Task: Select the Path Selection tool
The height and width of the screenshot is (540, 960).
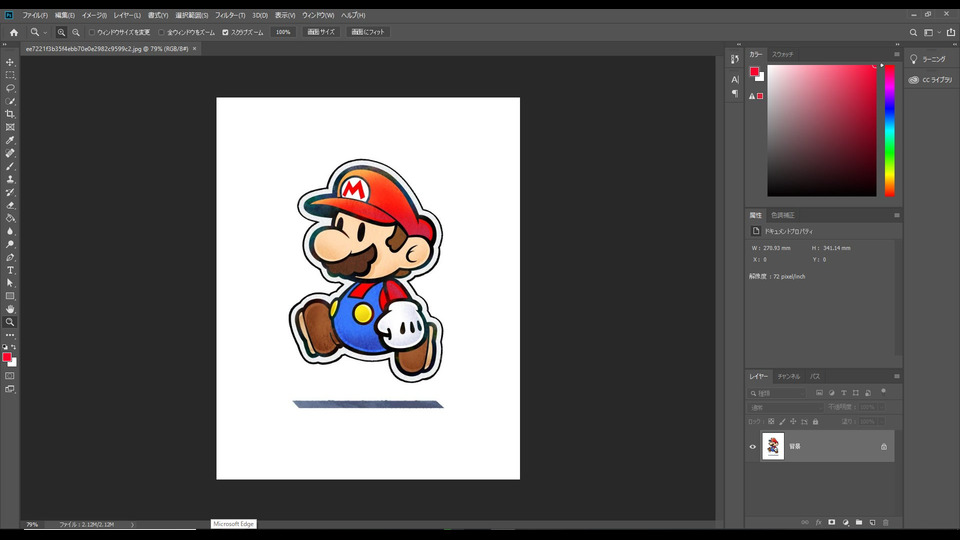Action: point(10,283)
